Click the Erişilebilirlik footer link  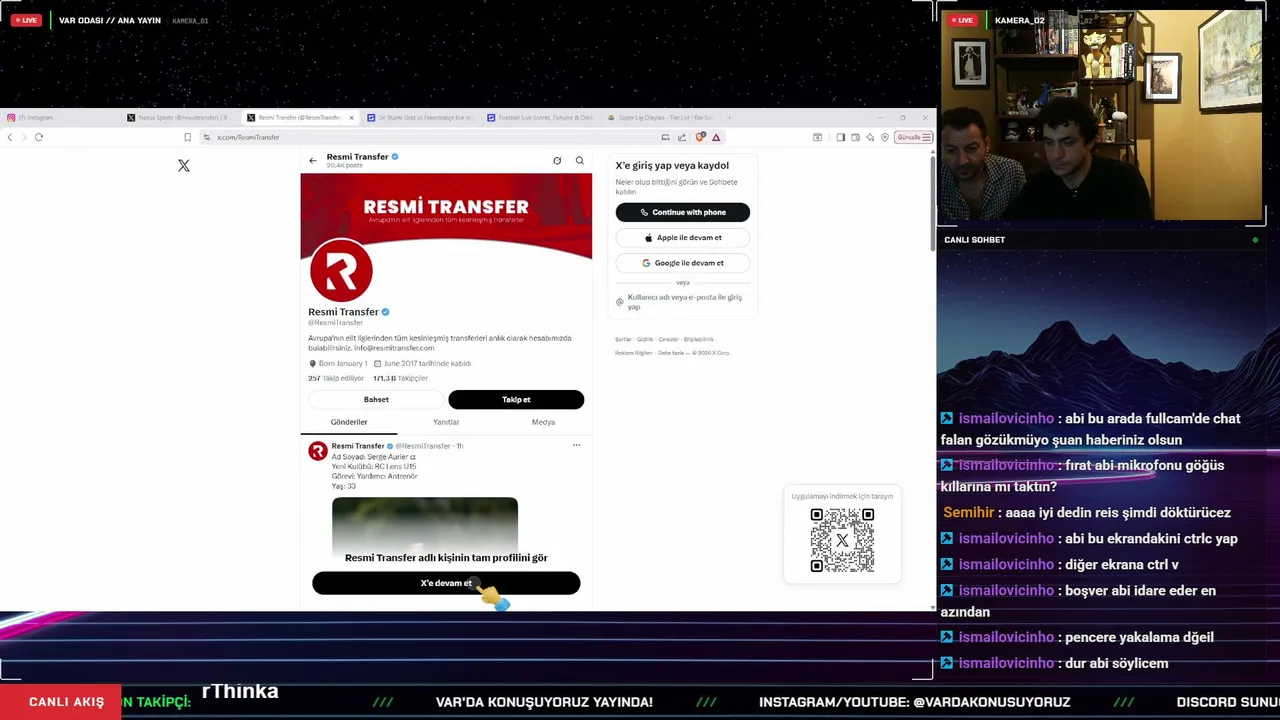point(699,340)
